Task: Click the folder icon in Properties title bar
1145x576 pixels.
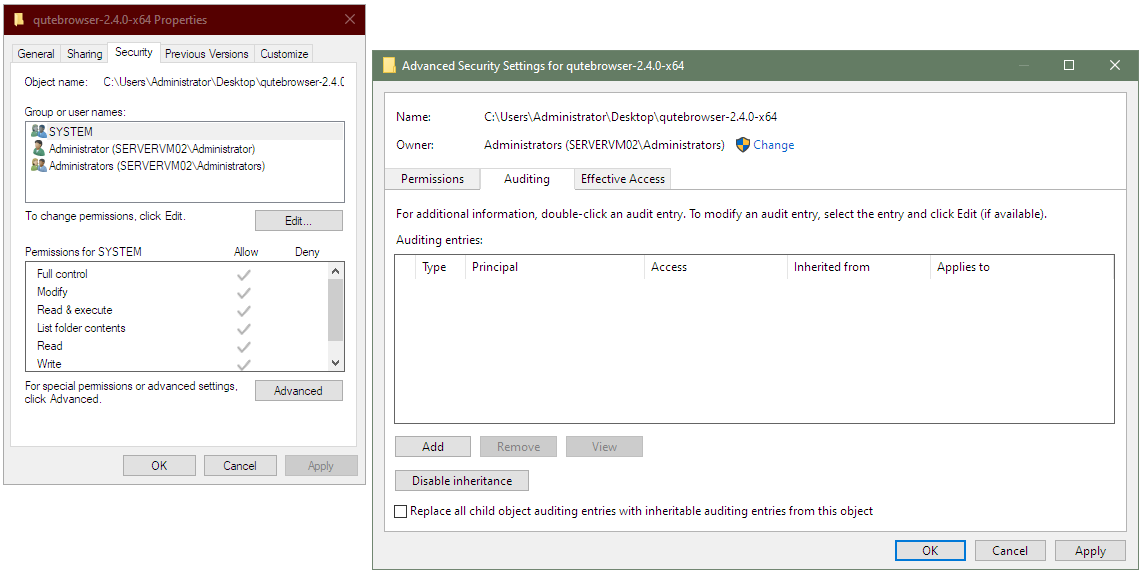Action: [x=19, y=20]
